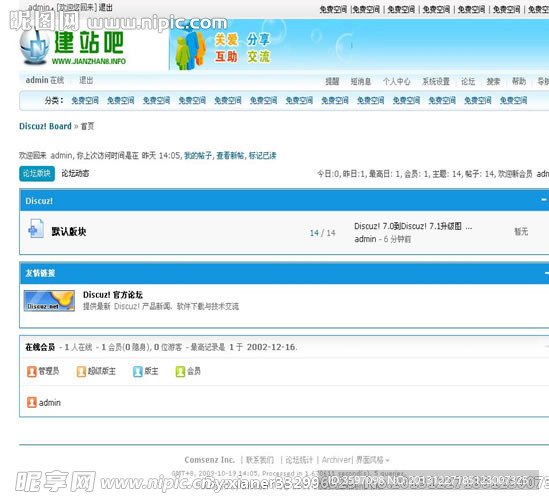Open 短消息 in the navigation bar

tap(361, 82)
